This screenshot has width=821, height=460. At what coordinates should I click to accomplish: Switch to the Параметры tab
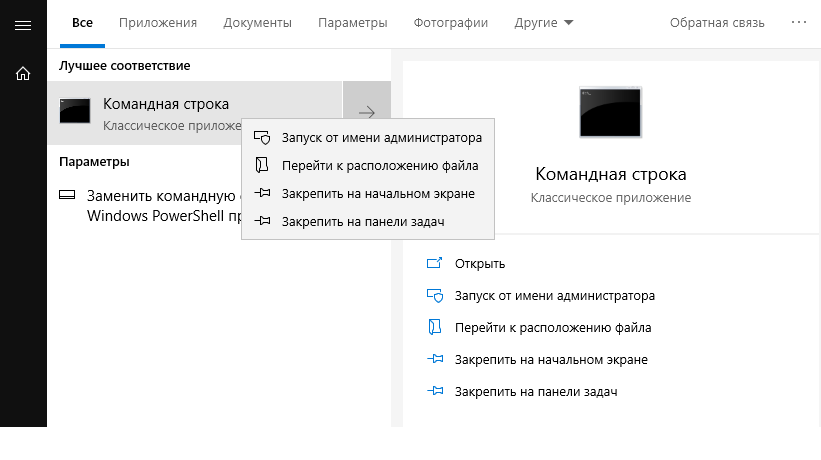coord(352,23)
